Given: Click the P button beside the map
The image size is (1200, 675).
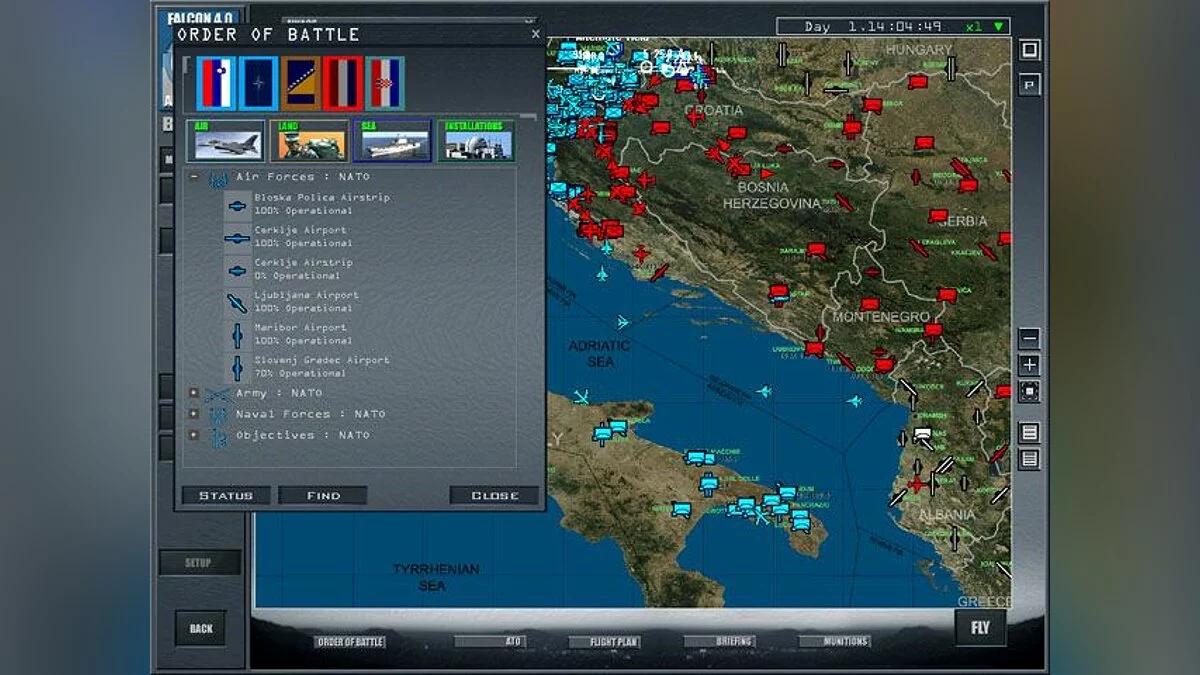Looking at the screenshot, I should (x=1030, y=85).
